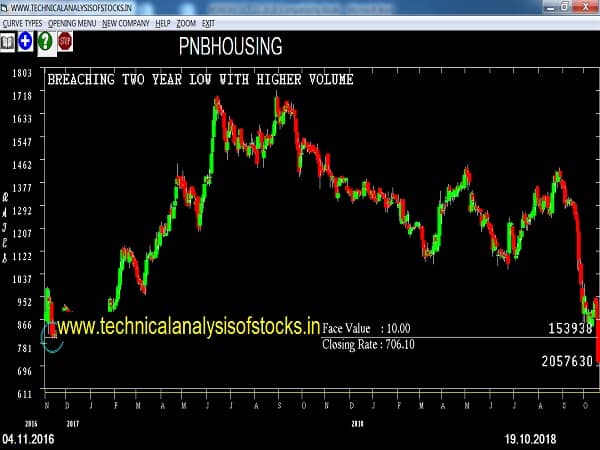Open help via green question mark icon
This screenshot has width=600, height=450.
click(x=45, y=42)
